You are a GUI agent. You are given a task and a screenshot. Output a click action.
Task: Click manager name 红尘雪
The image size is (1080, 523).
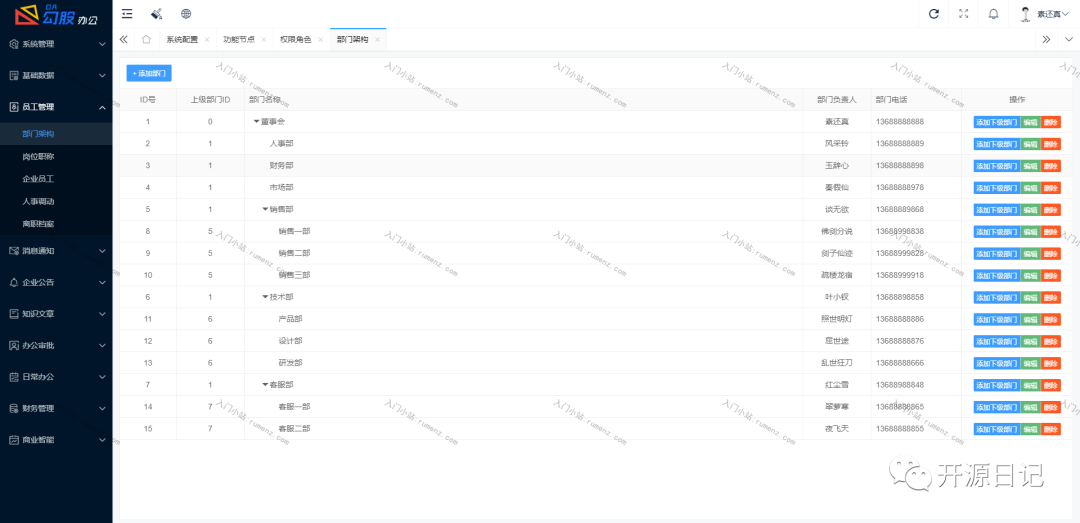[x=837, y=384]
